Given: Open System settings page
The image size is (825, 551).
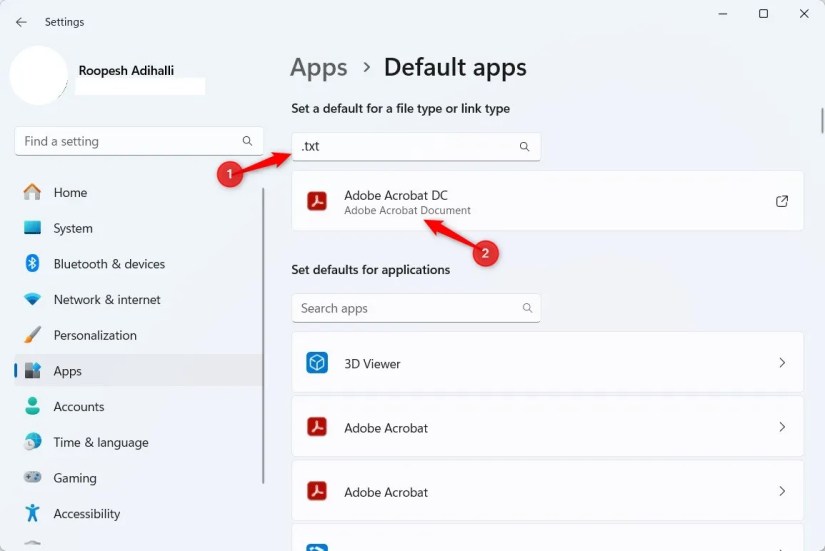Looking at the screenshot, I should [138, 228].
